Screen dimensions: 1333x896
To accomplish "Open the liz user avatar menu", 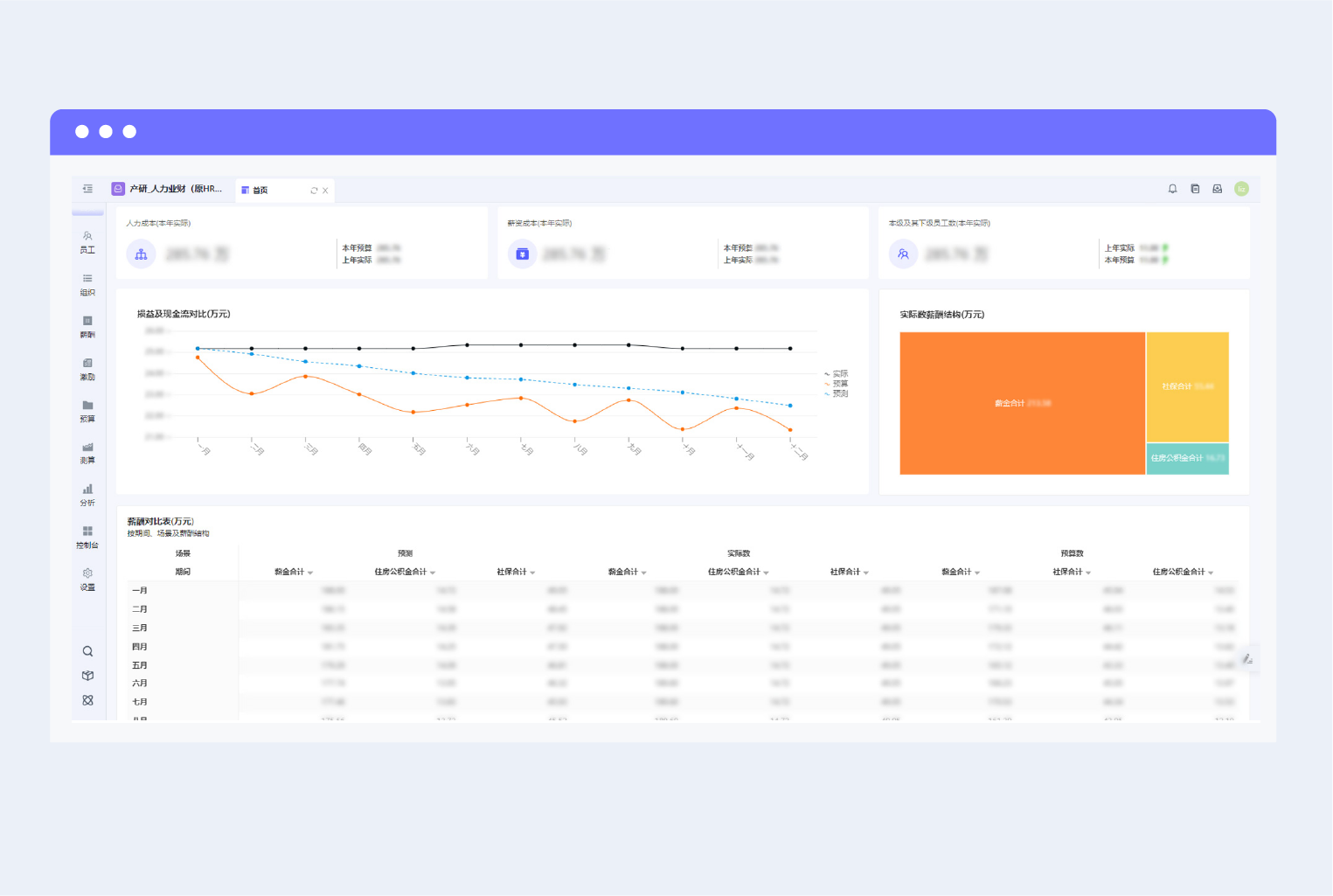I will coord(1241,189).
